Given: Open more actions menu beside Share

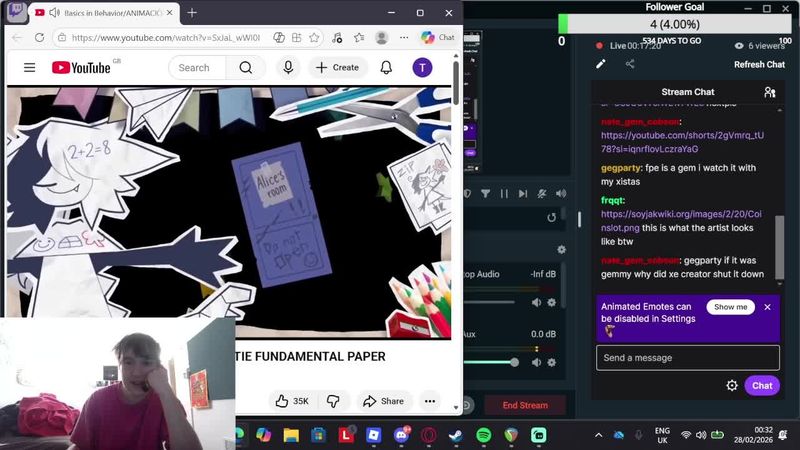Looking at the screenshot, I should [429, 401].
